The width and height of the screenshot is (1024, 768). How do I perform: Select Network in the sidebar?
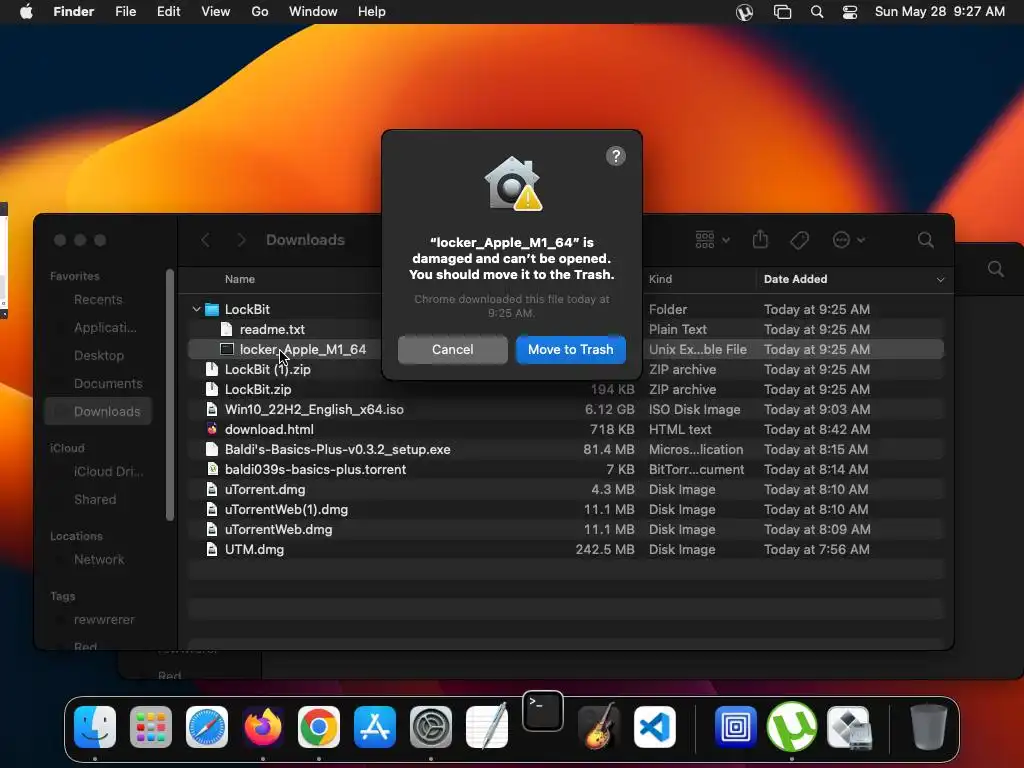[99, 559]
